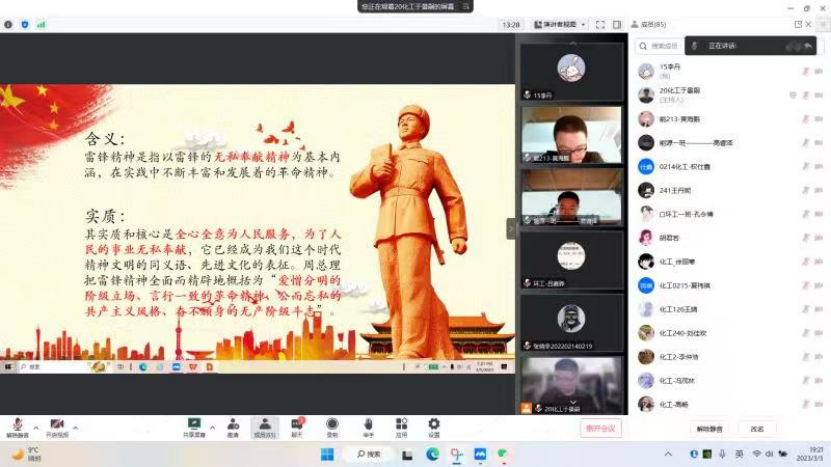Click the share screen (共享屏幕) icon
This screenshot has width=831, height=467.
coord(194,426)
